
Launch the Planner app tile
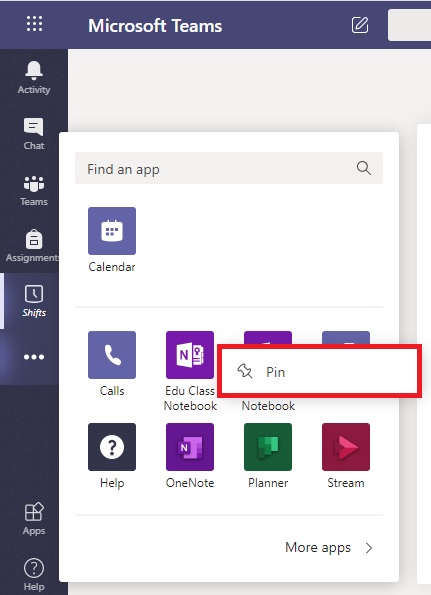coord(268,456)
